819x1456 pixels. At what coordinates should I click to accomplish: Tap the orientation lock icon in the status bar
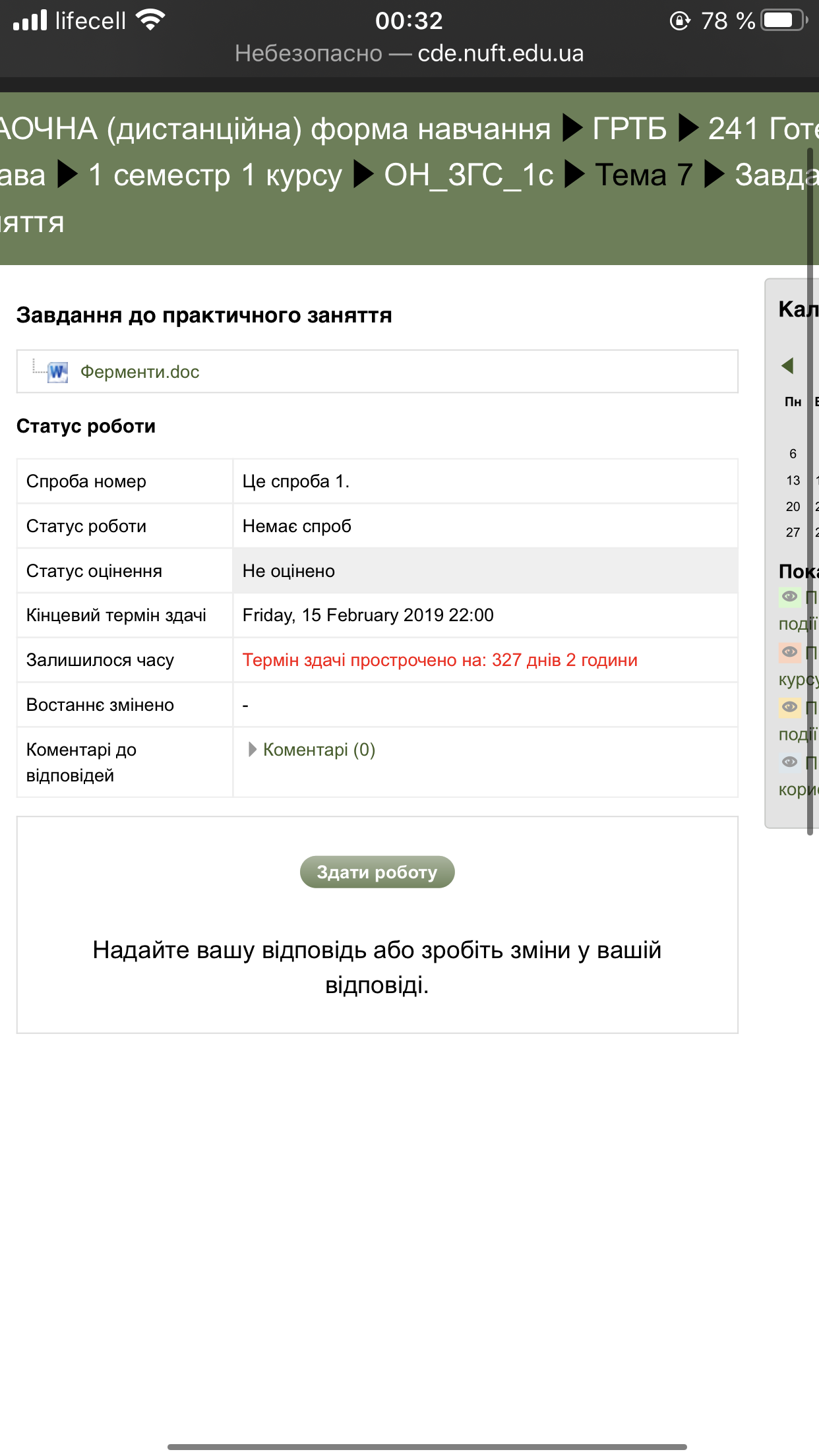(x=679, y=21)
